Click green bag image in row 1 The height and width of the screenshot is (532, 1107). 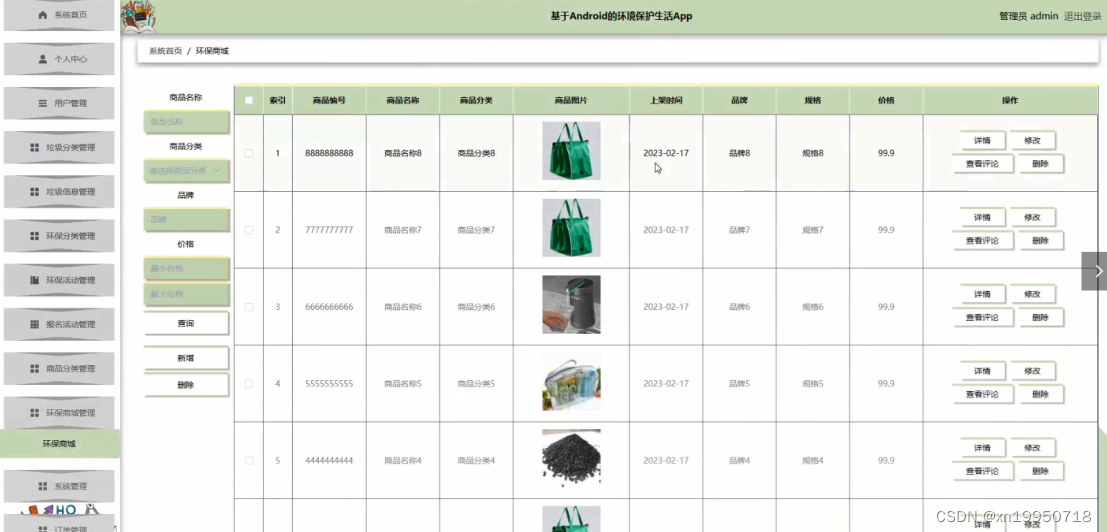[x=571, y=151]
